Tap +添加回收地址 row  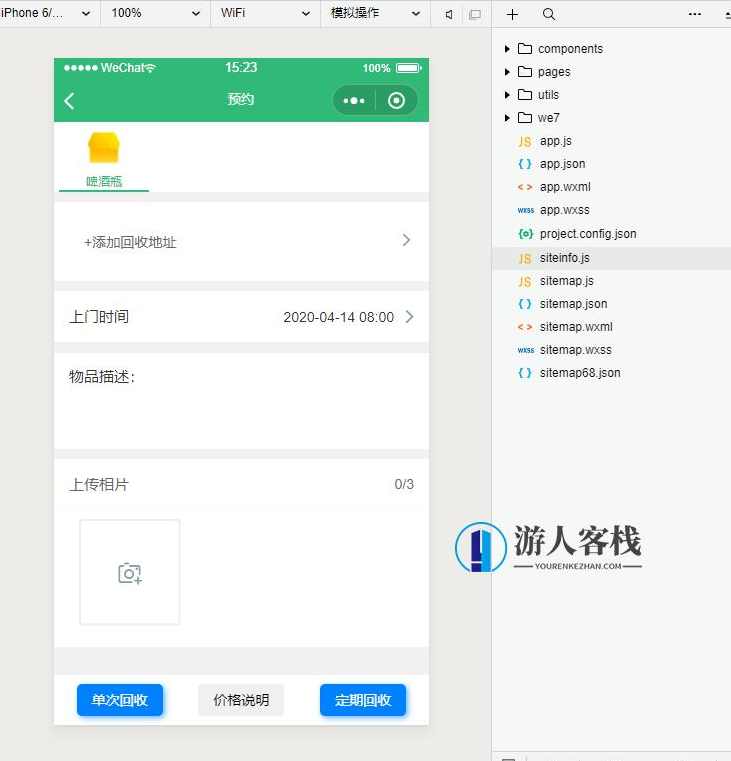(241, 241)
